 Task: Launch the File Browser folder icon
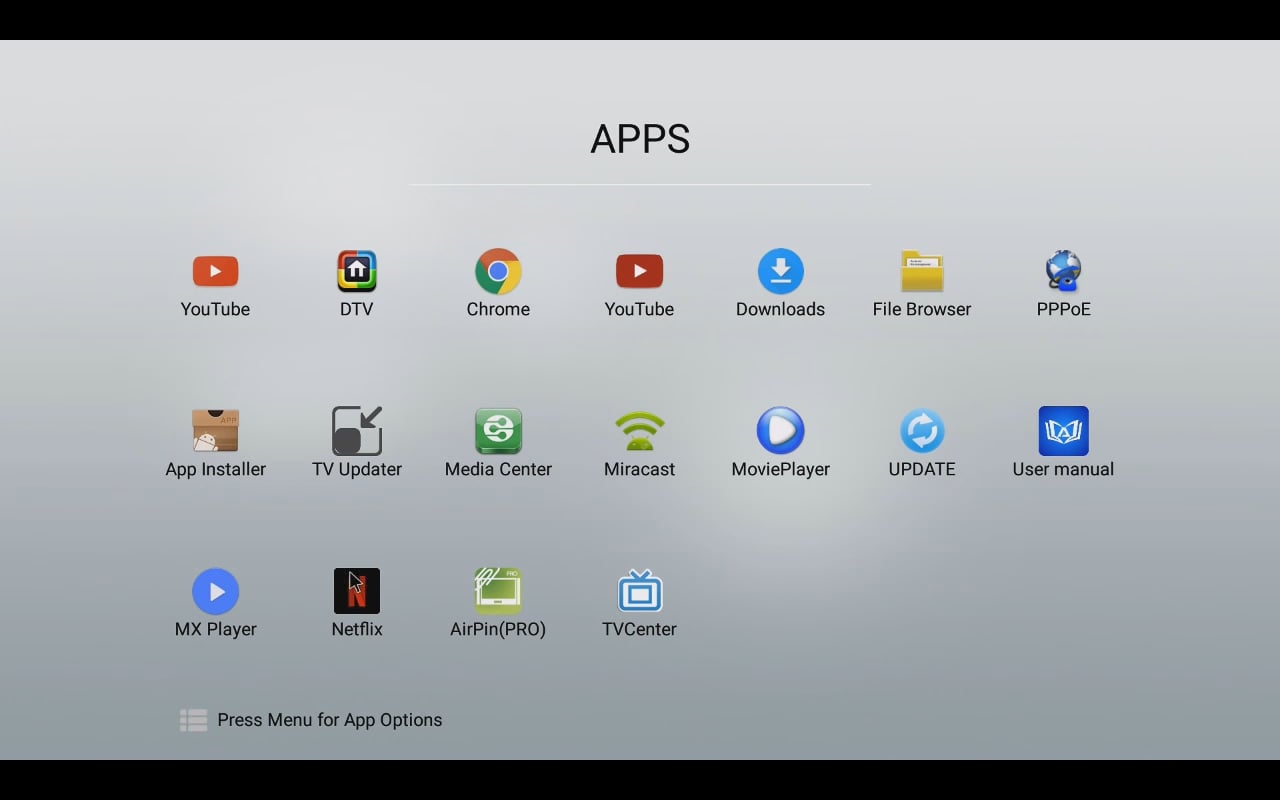click(922, 271)
